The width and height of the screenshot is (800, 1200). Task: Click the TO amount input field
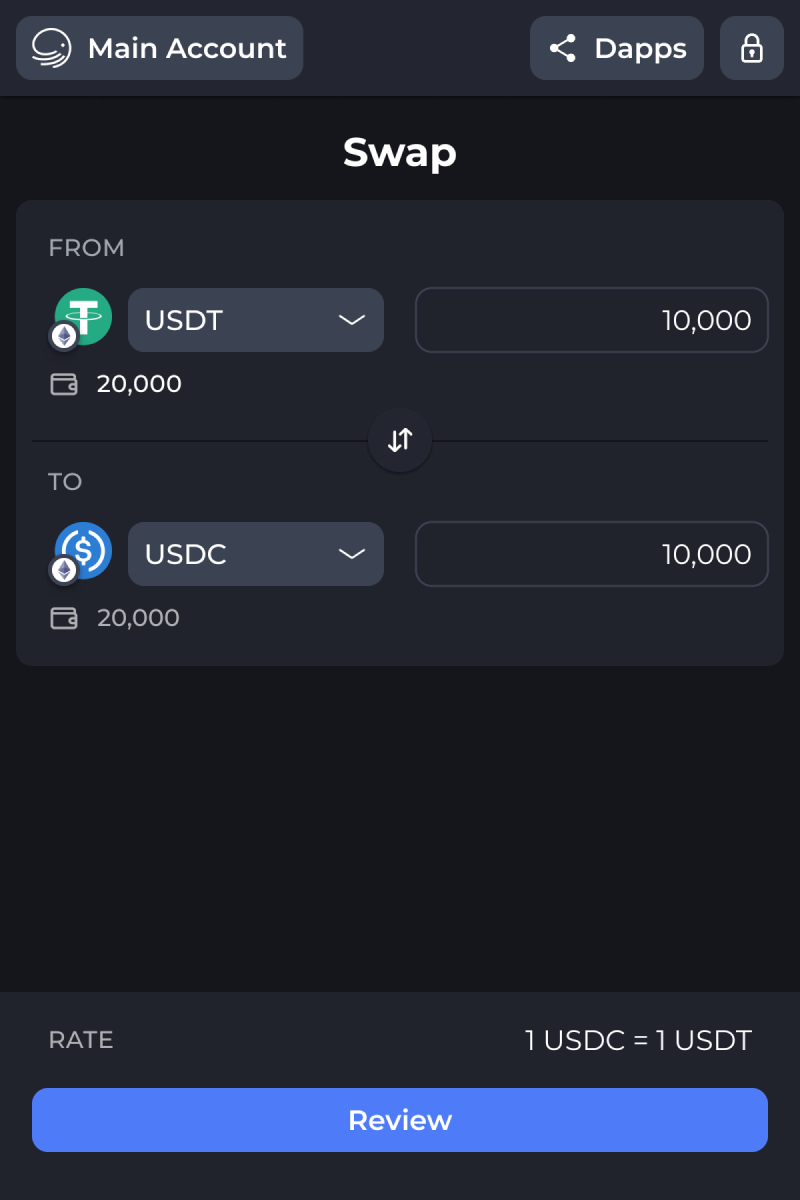click(592, 554)
